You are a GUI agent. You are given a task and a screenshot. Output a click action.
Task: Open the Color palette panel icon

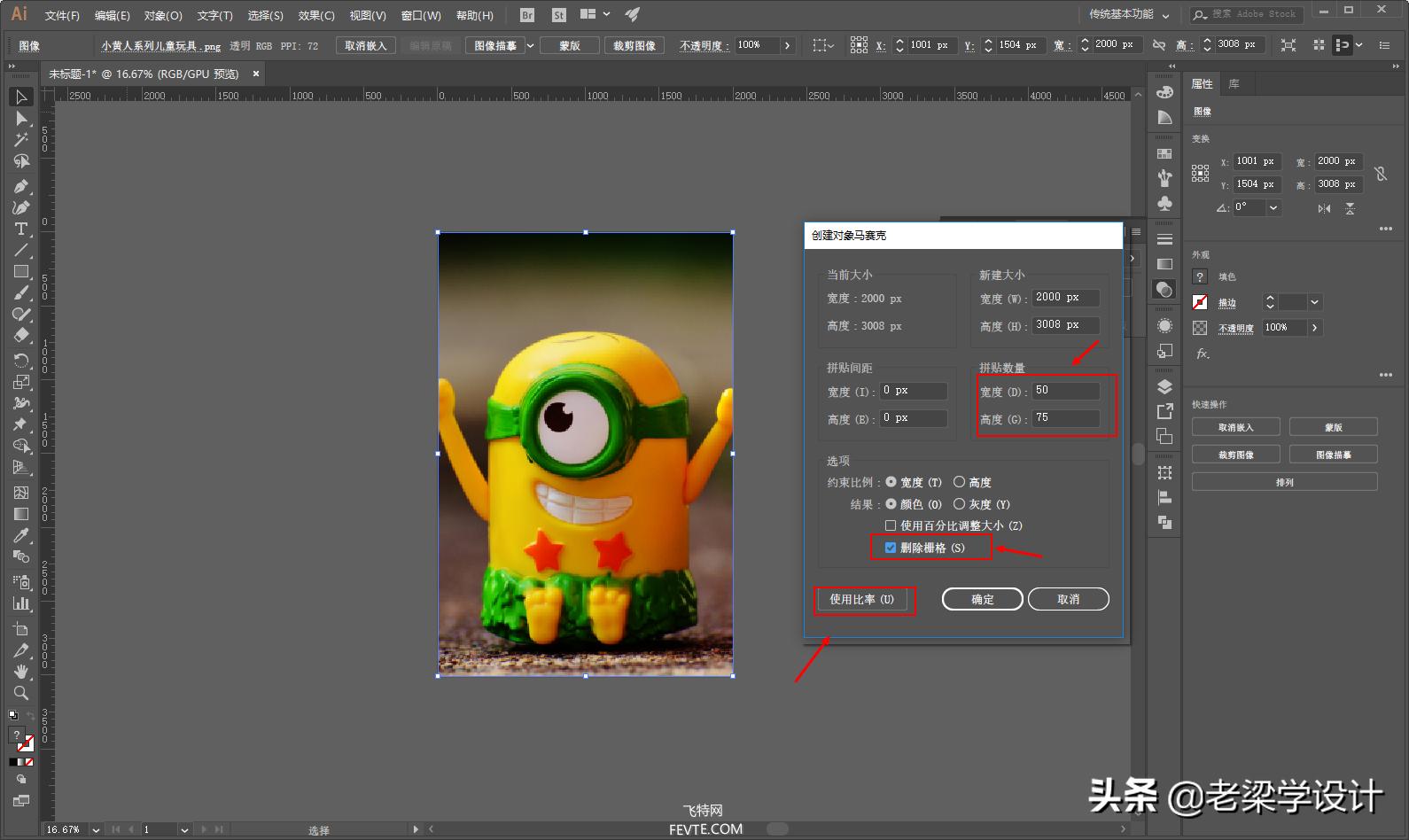click(1164, 92)
